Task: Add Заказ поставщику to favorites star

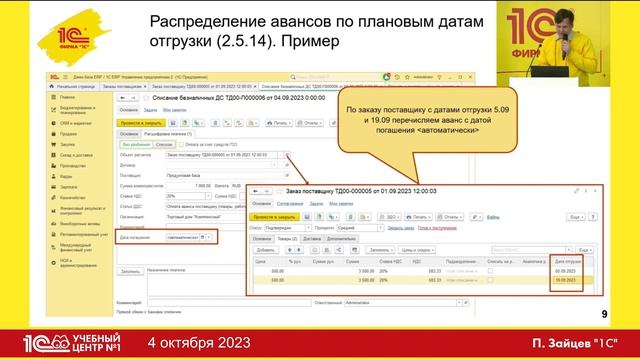Action: 280,191
